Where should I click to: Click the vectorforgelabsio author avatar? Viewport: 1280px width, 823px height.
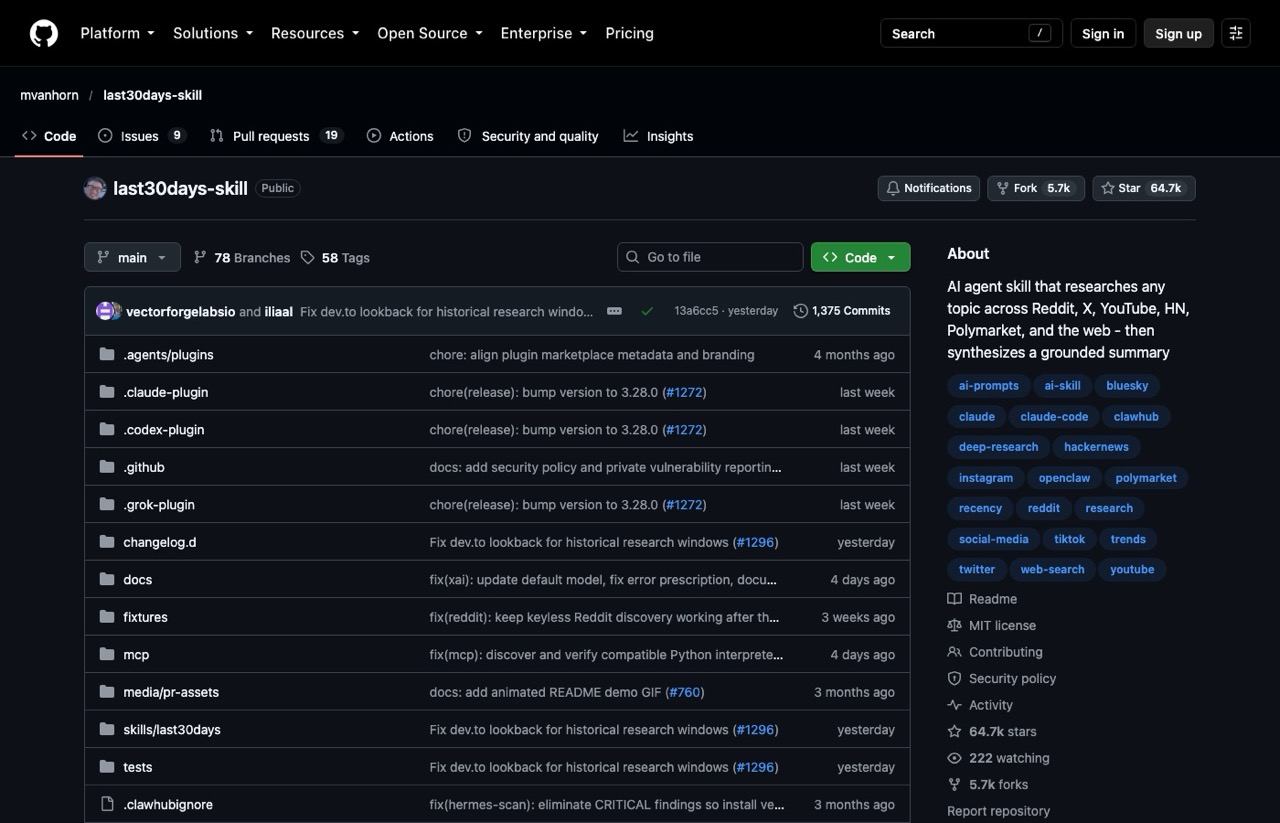105,311
